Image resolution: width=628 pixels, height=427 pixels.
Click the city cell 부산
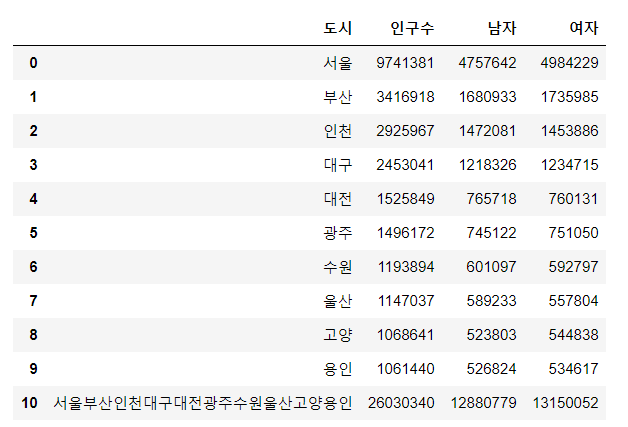point(338,97)
